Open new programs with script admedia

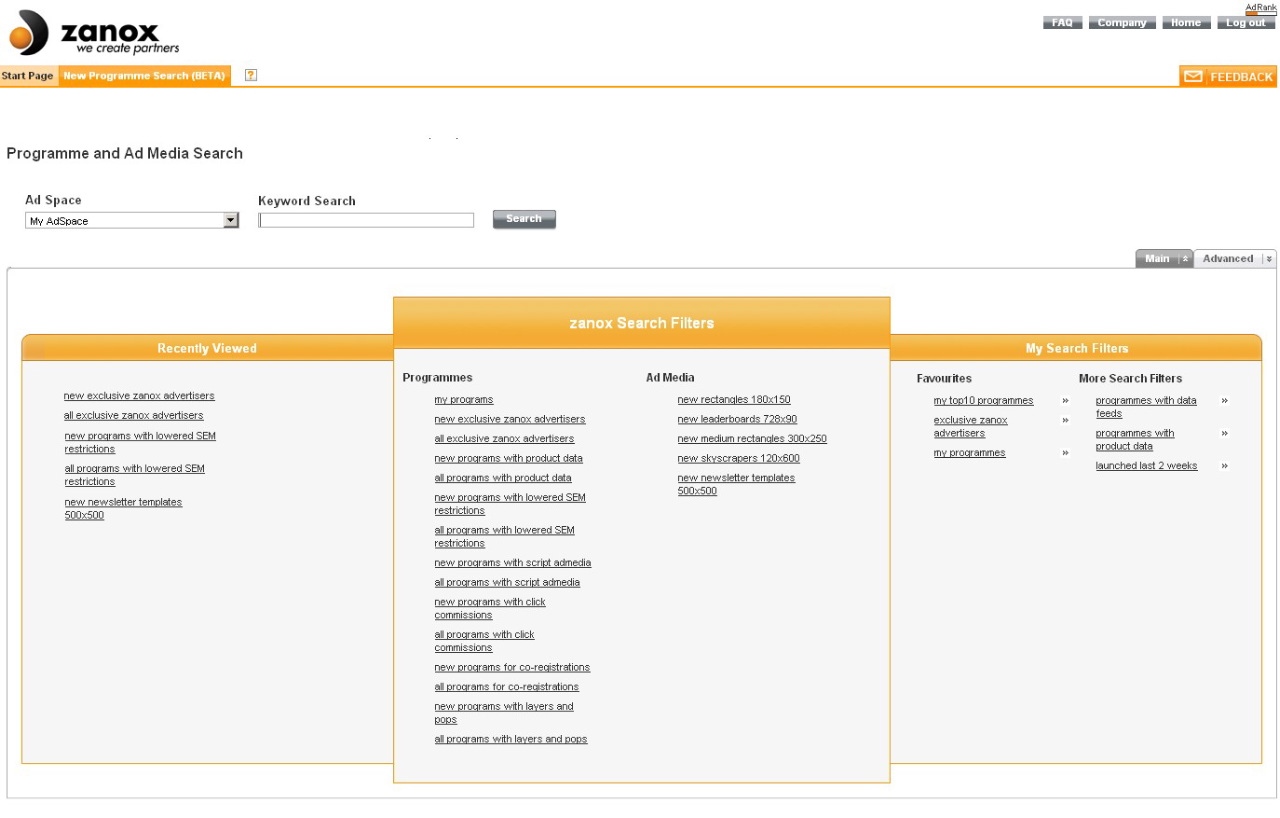click(x=512, y=563)
